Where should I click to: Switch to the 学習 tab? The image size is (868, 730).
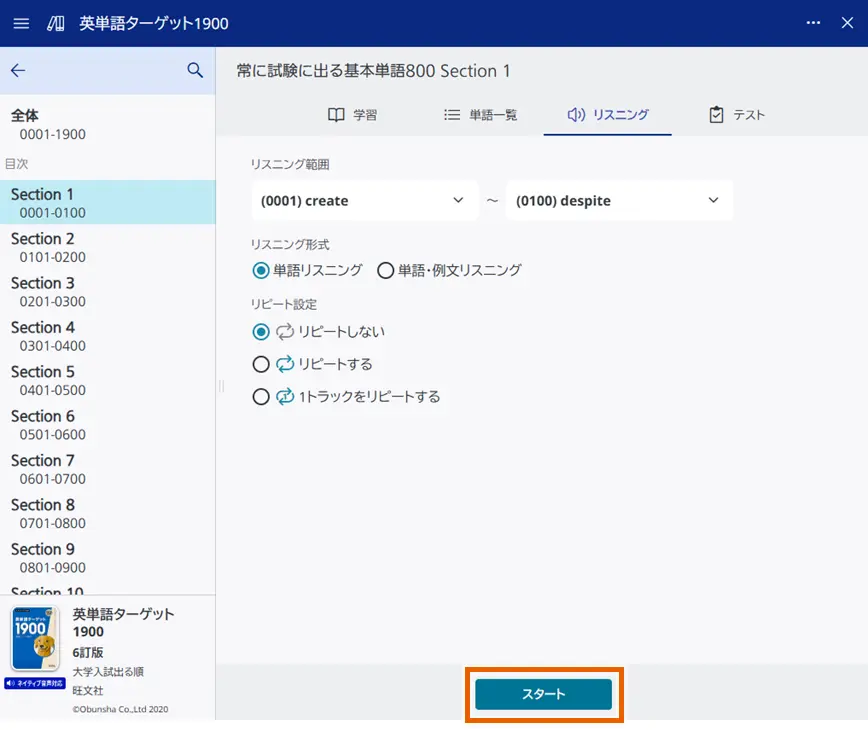pyautogui.click(x=353, y=114)
